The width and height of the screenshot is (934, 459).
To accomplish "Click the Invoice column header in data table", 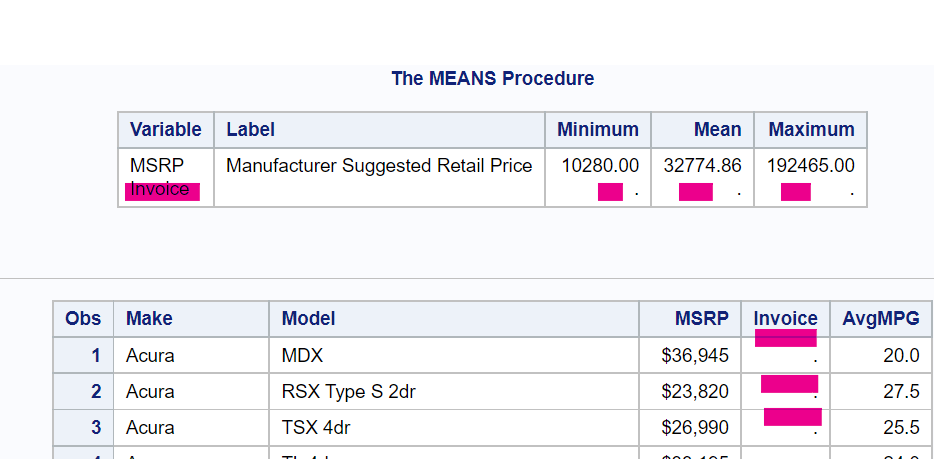I will (785, 318).
